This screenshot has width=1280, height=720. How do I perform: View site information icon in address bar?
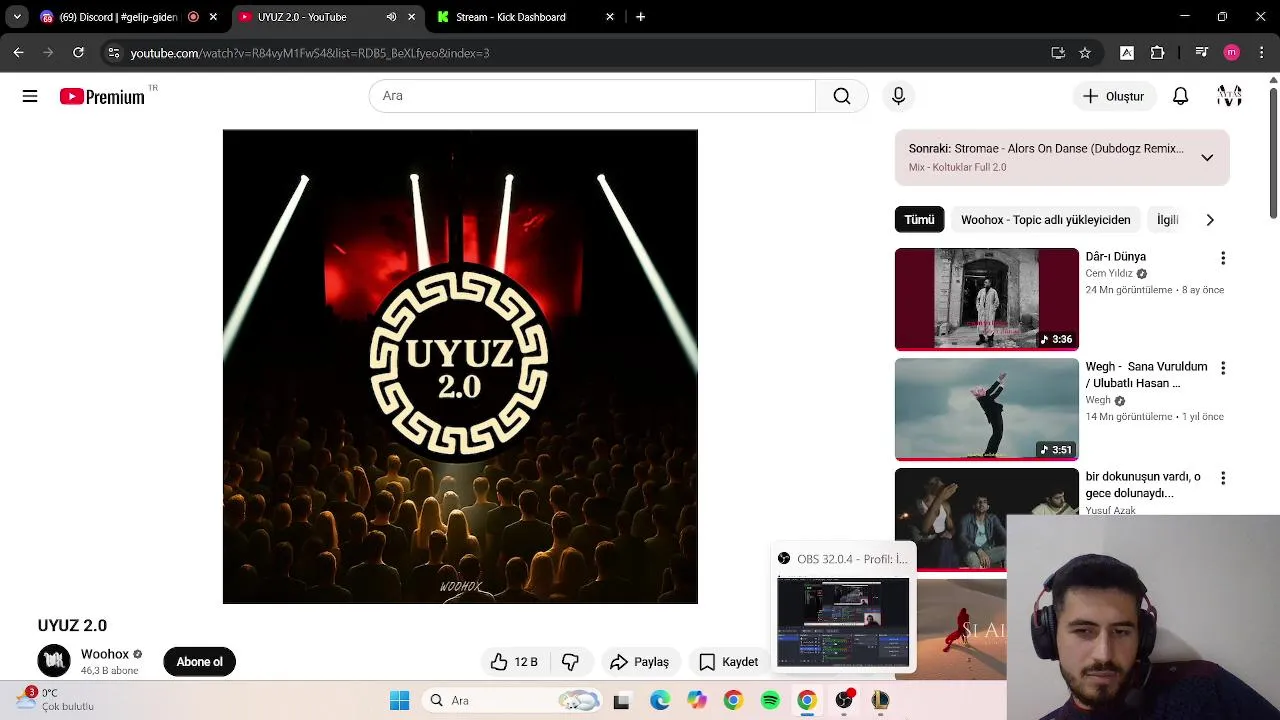pos(114,53)
